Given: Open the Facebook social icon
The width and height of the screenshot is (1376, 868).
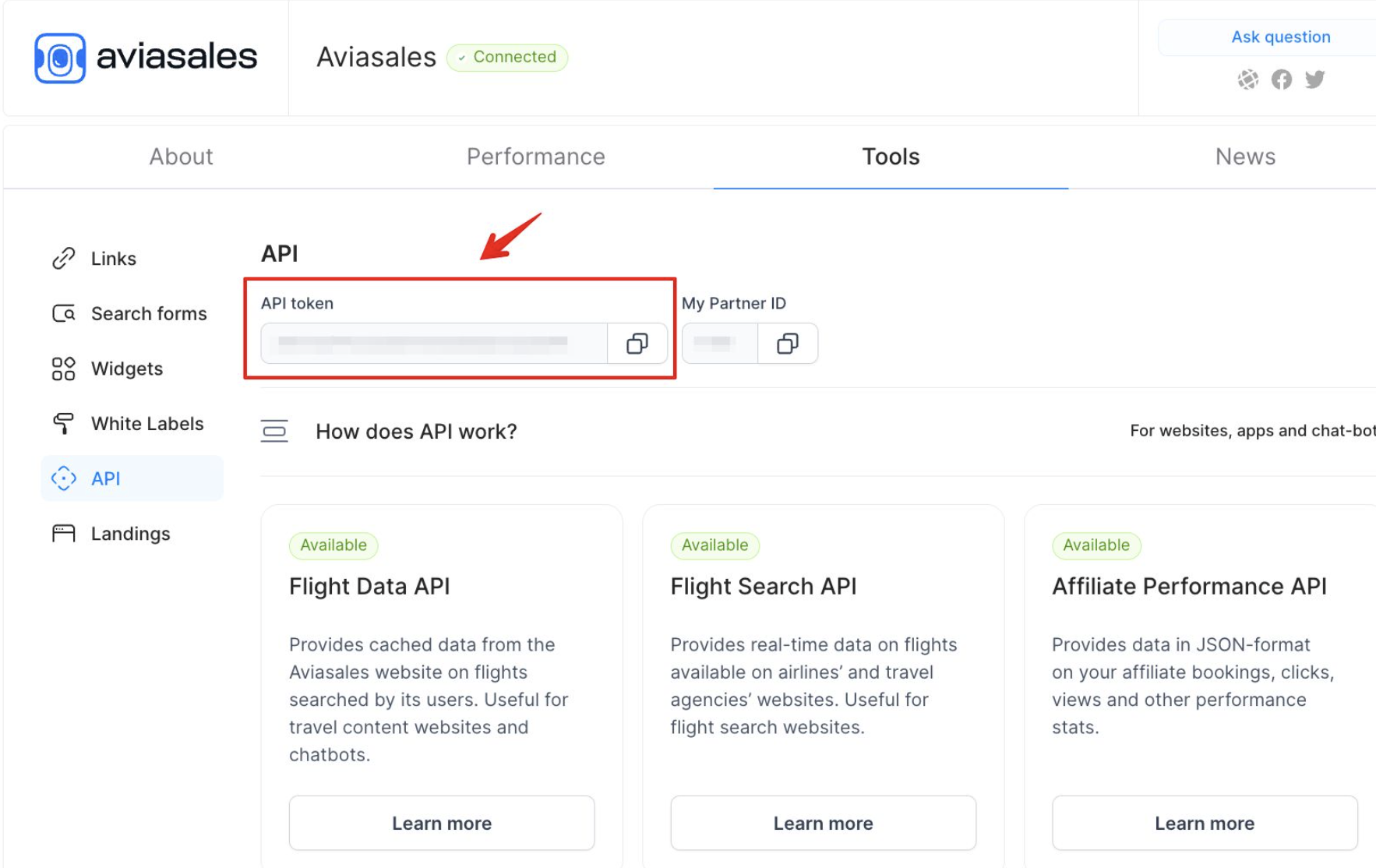Looking at the screenshot, I should tap(1281, 79).
